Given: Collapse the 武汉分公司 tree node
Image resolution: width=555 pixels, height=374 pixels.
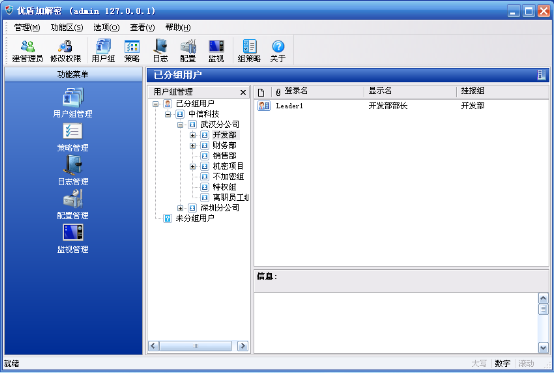Looking at the screenshot, I should [180, 125].
